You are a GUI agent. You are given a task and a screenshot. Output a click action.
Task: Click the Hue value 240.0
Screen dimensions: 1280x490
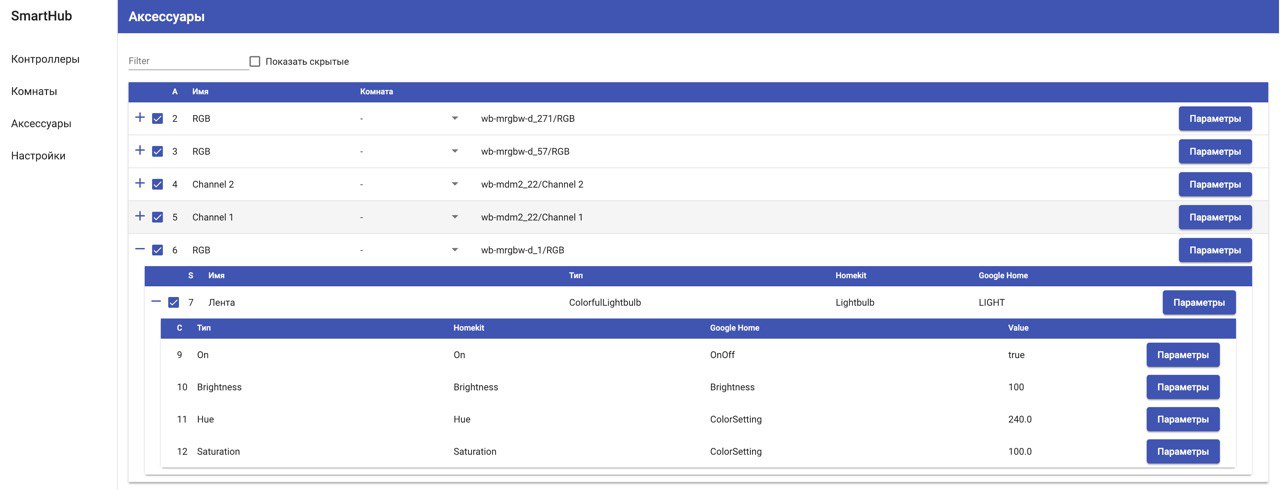click(1020, 420)
